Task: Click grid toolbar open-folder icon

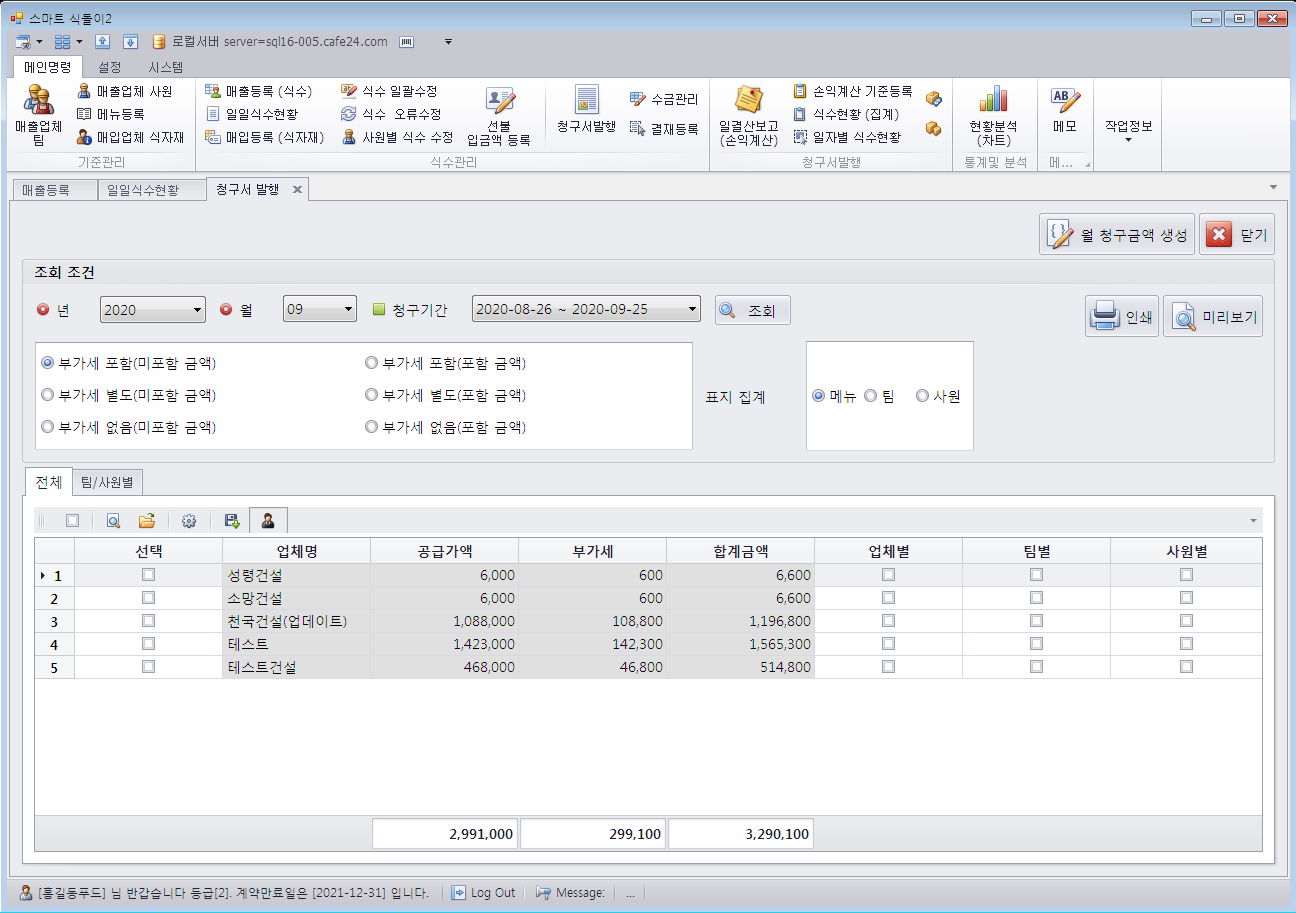Action: click(x=147, y=521)
